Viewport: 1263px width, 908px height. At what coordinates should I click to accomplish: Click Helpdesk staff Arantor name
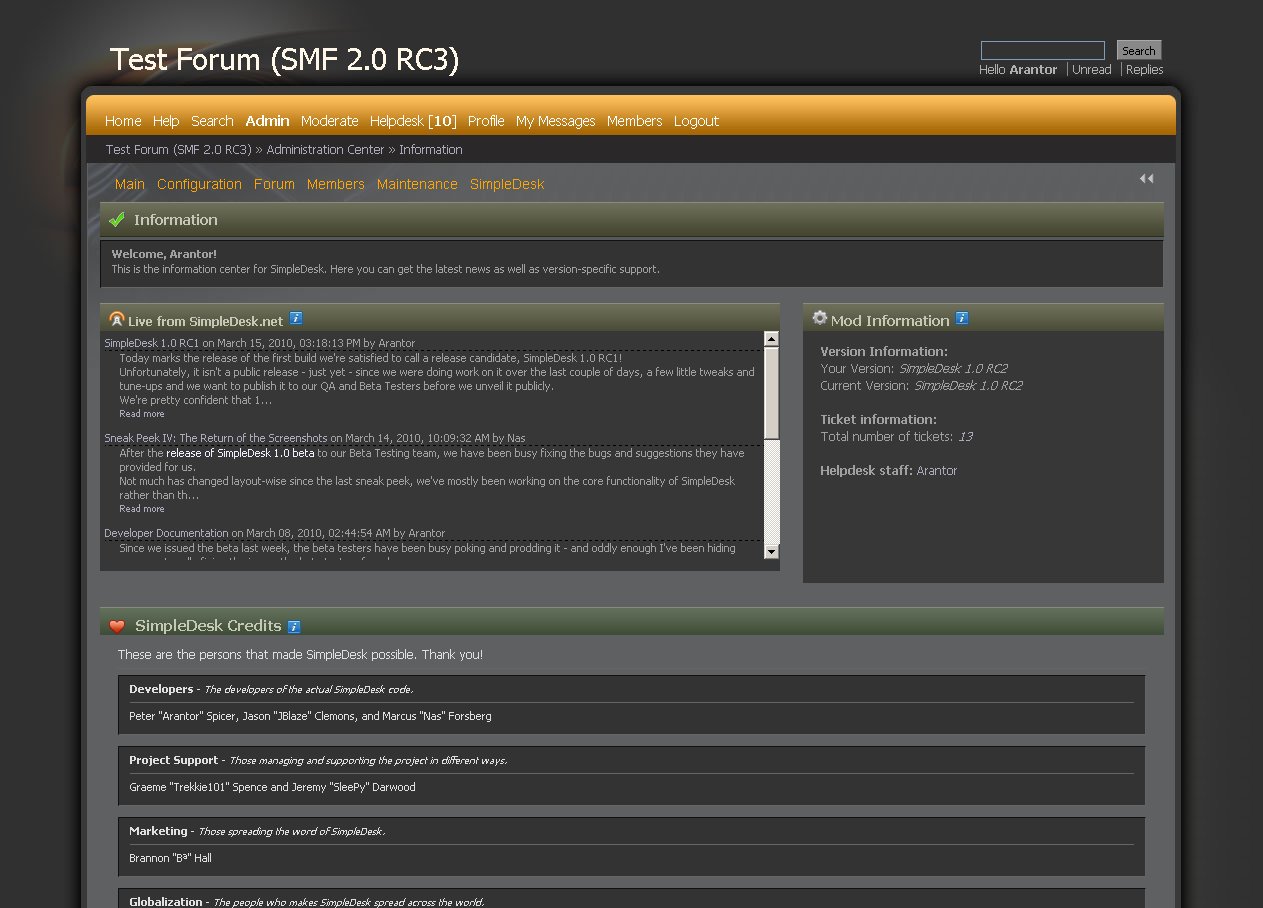[937, 471]
